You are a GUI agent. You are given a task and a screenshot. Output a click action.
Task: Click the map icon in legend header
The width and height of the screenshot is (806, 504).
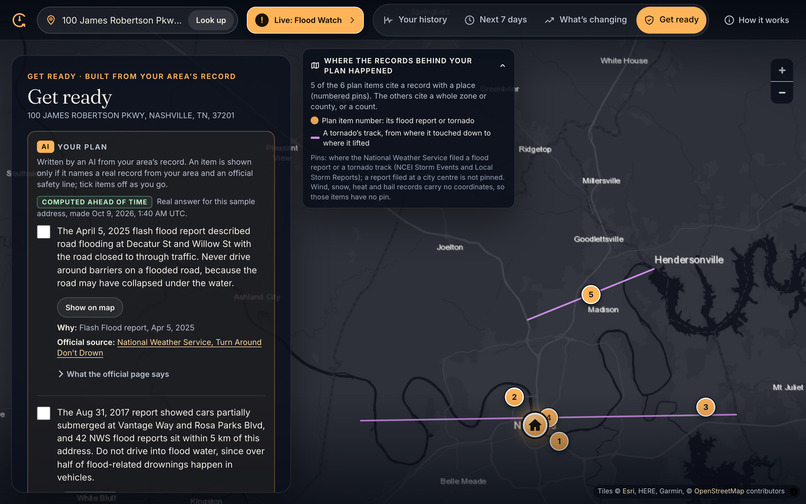(315, 66)
